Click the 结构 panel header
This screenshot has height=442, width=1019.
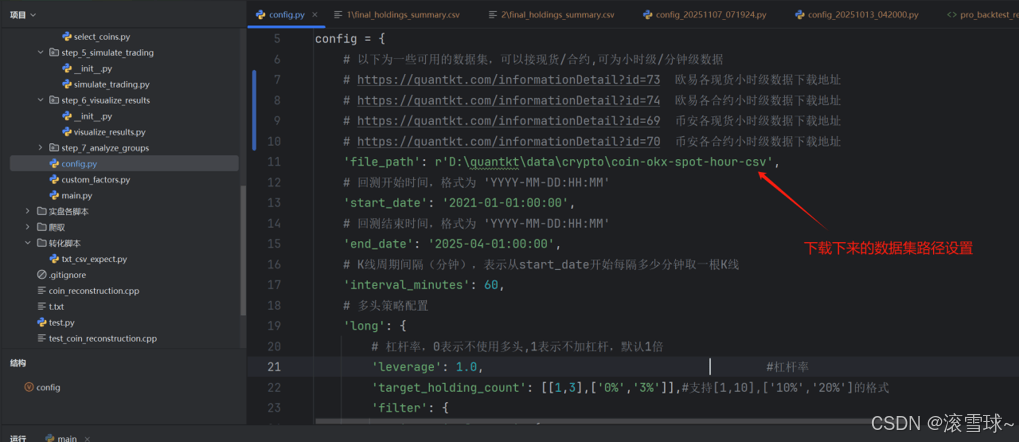point(18,363)
